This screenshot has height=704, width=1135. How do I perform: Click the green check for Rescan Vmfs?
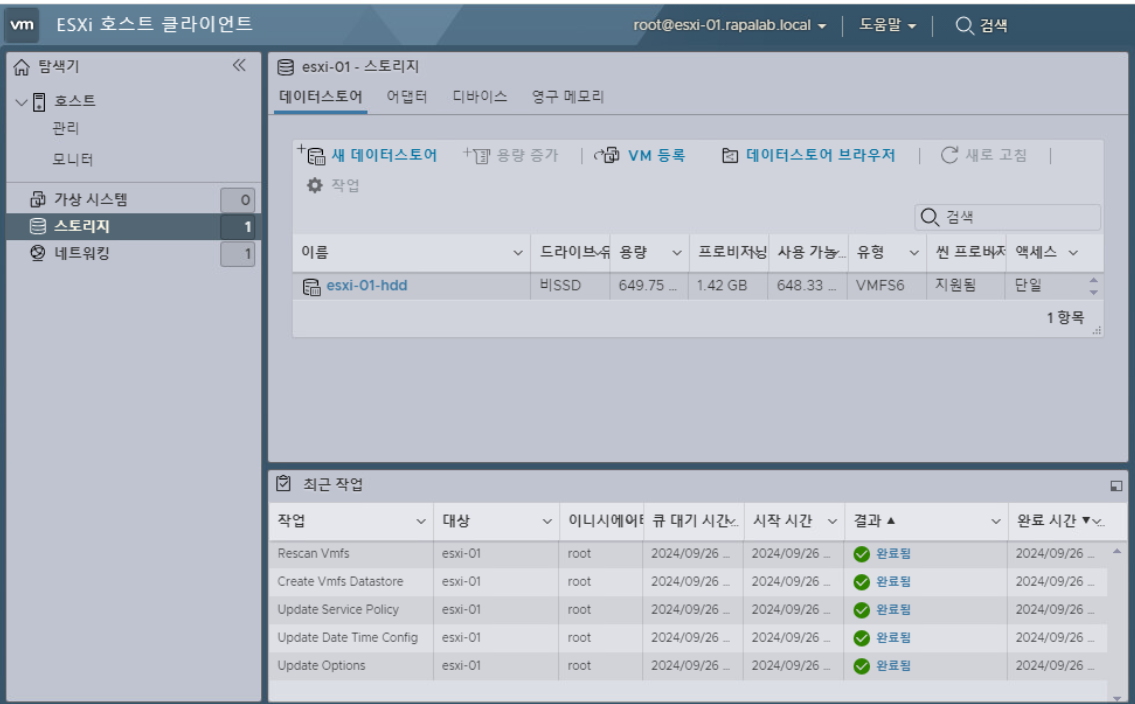[861, 554]
